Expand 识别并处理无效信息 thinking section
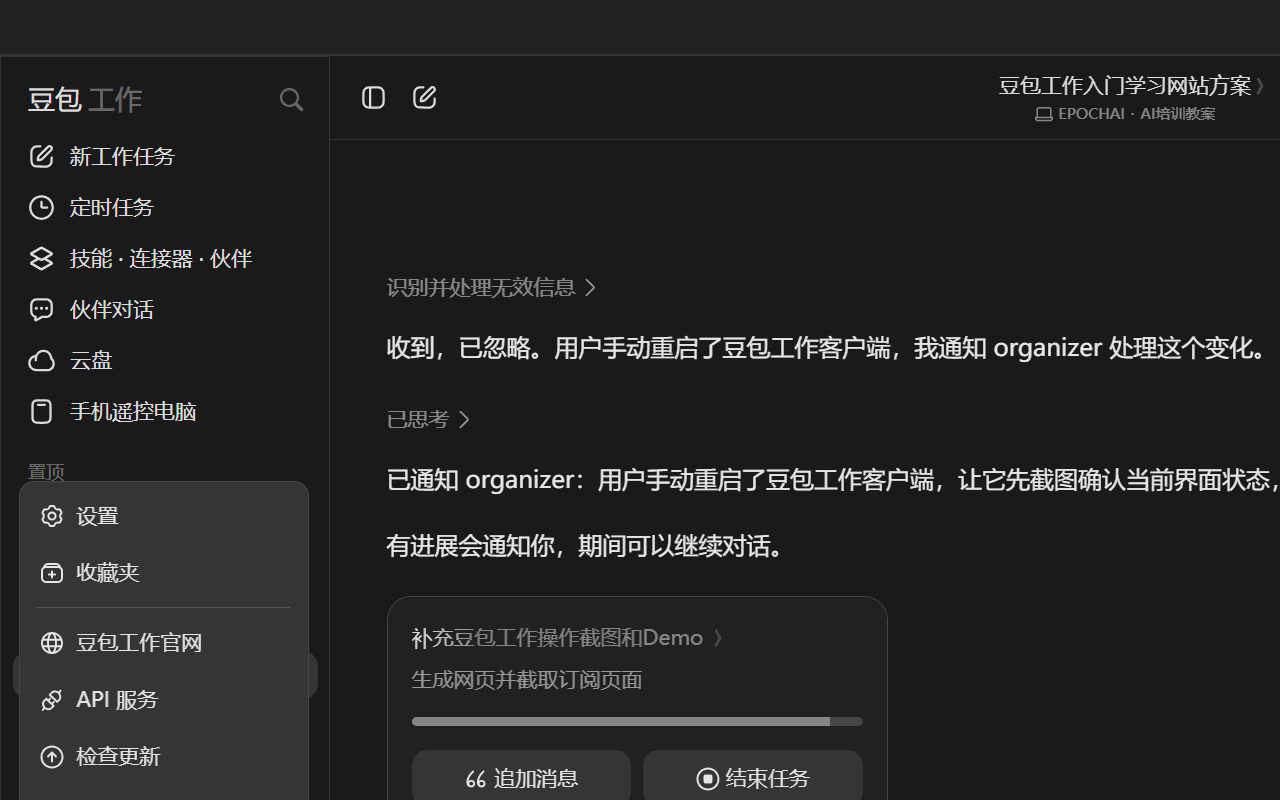The width and height of the screenshot is (1280, 800). coord(491,288)
